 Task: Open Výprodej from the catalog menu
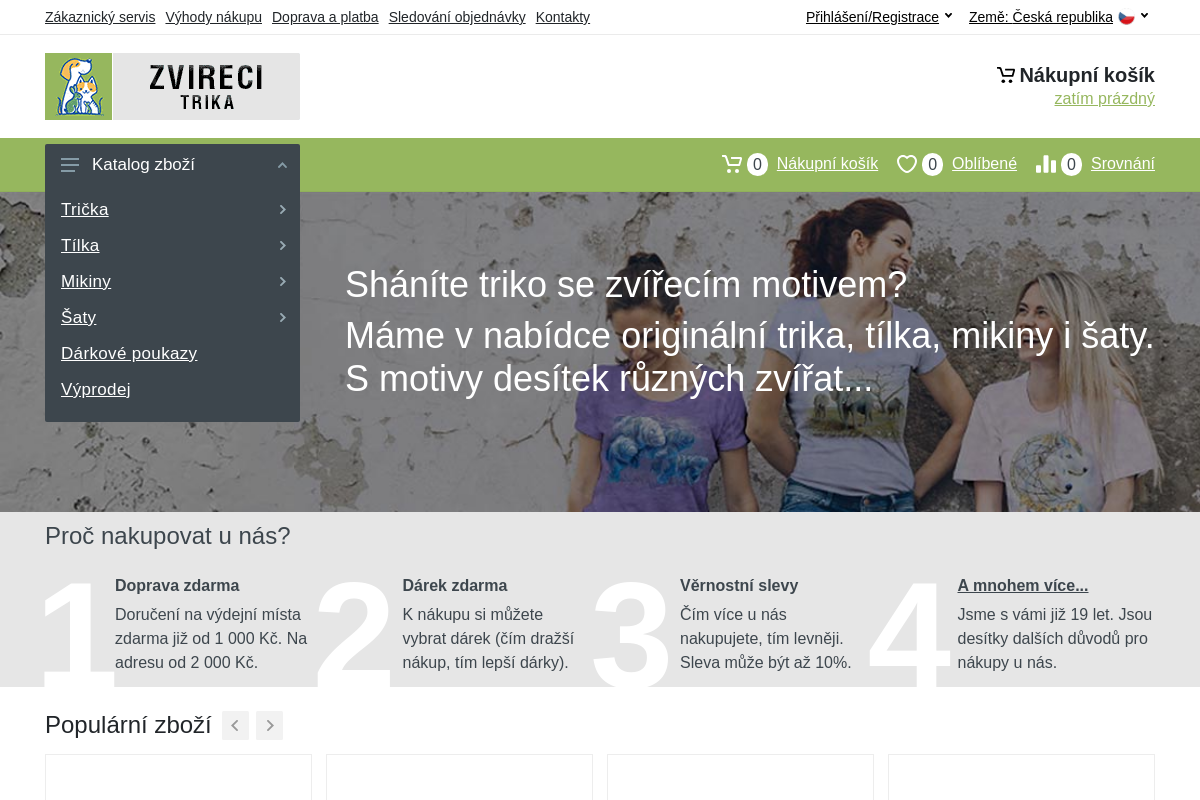(95, 389)
